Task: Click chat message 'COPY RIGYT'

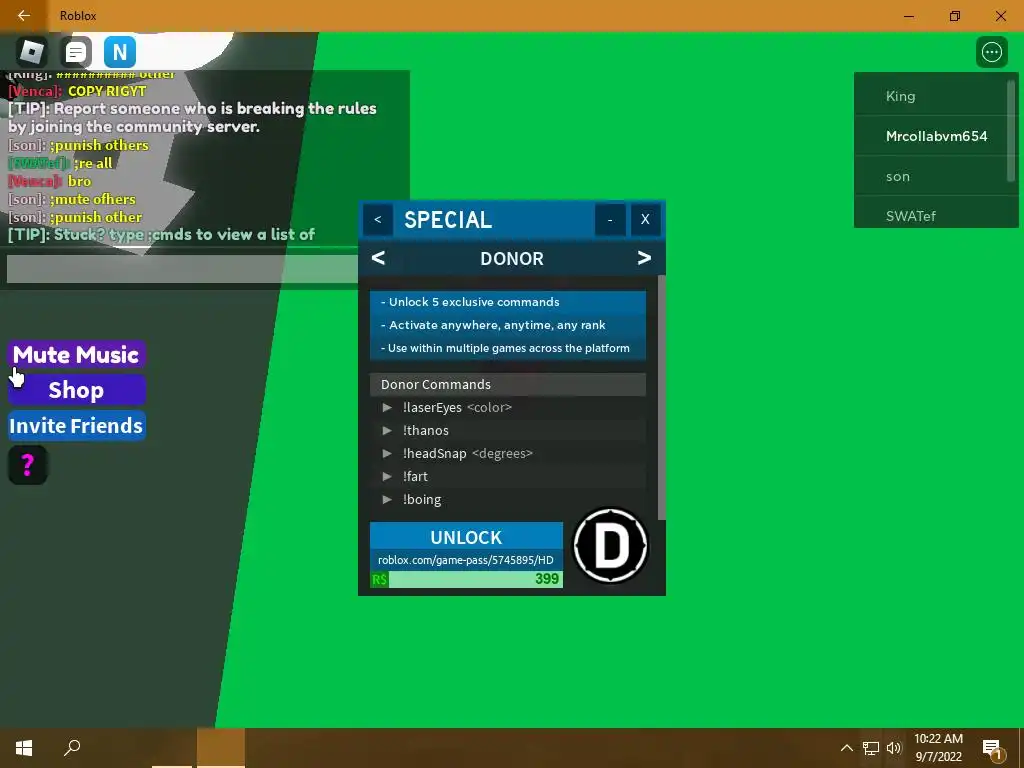Action: click(107, 91)
